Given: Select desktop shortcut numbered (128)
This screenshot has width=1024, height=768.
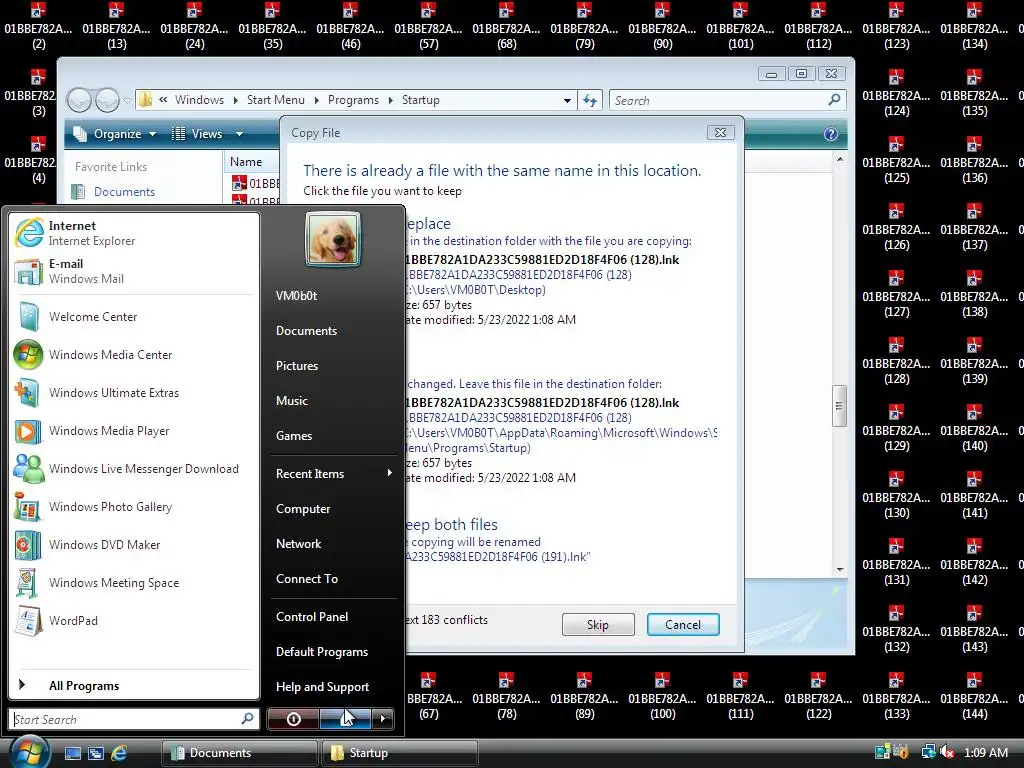Looking at the screenshot, I should (x=897, y=359).
